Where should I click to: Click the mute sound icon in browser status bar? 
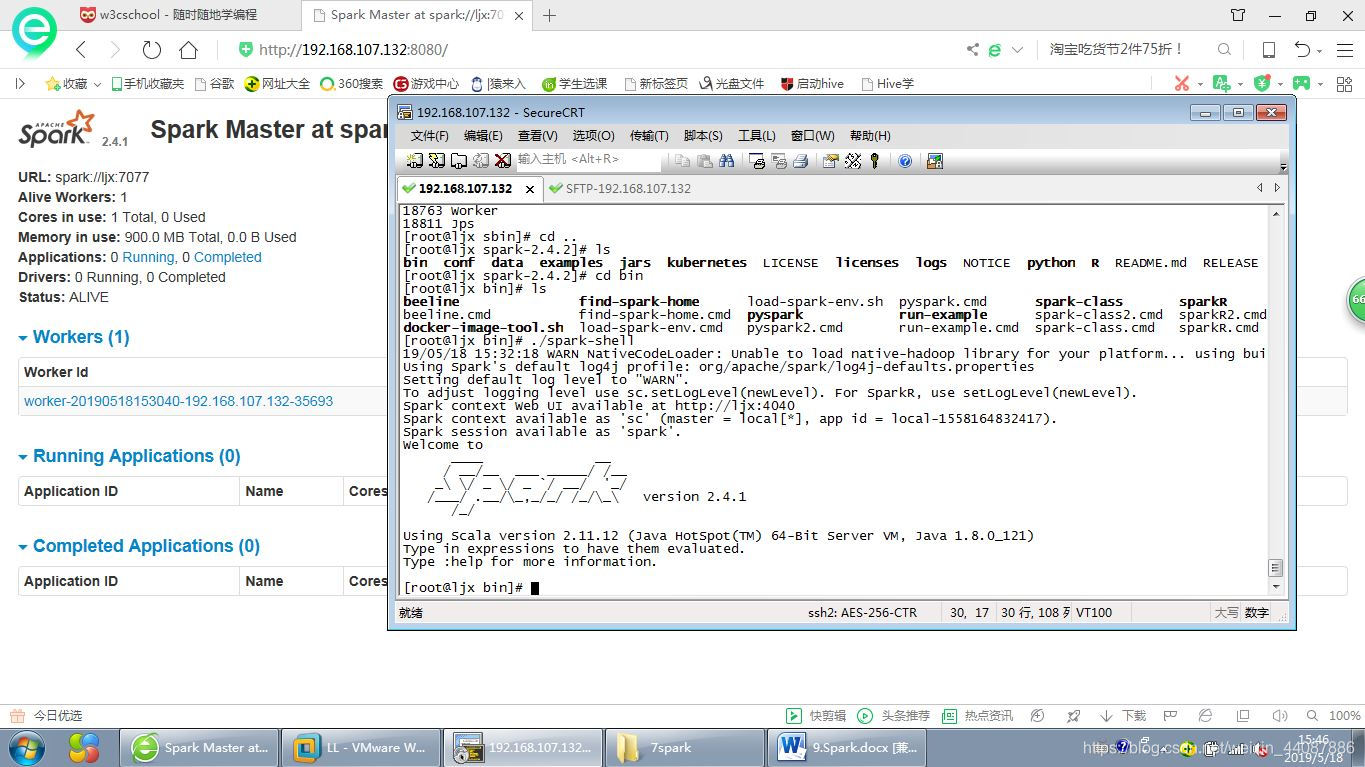(x=1279, y=716)
